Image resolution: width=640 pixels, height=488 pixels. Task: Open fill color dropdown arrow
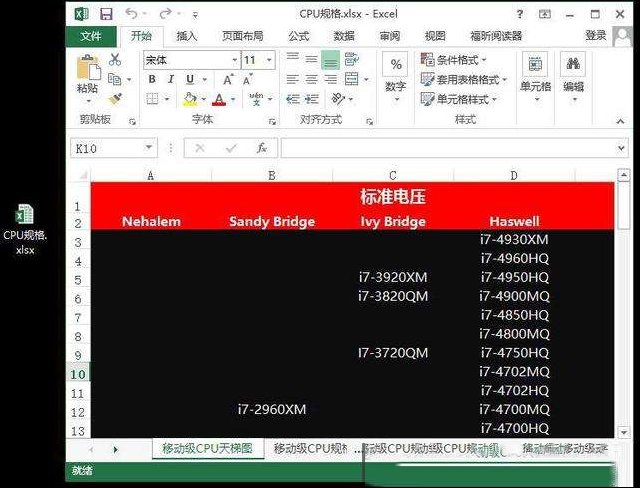click(x=204, y=99)
